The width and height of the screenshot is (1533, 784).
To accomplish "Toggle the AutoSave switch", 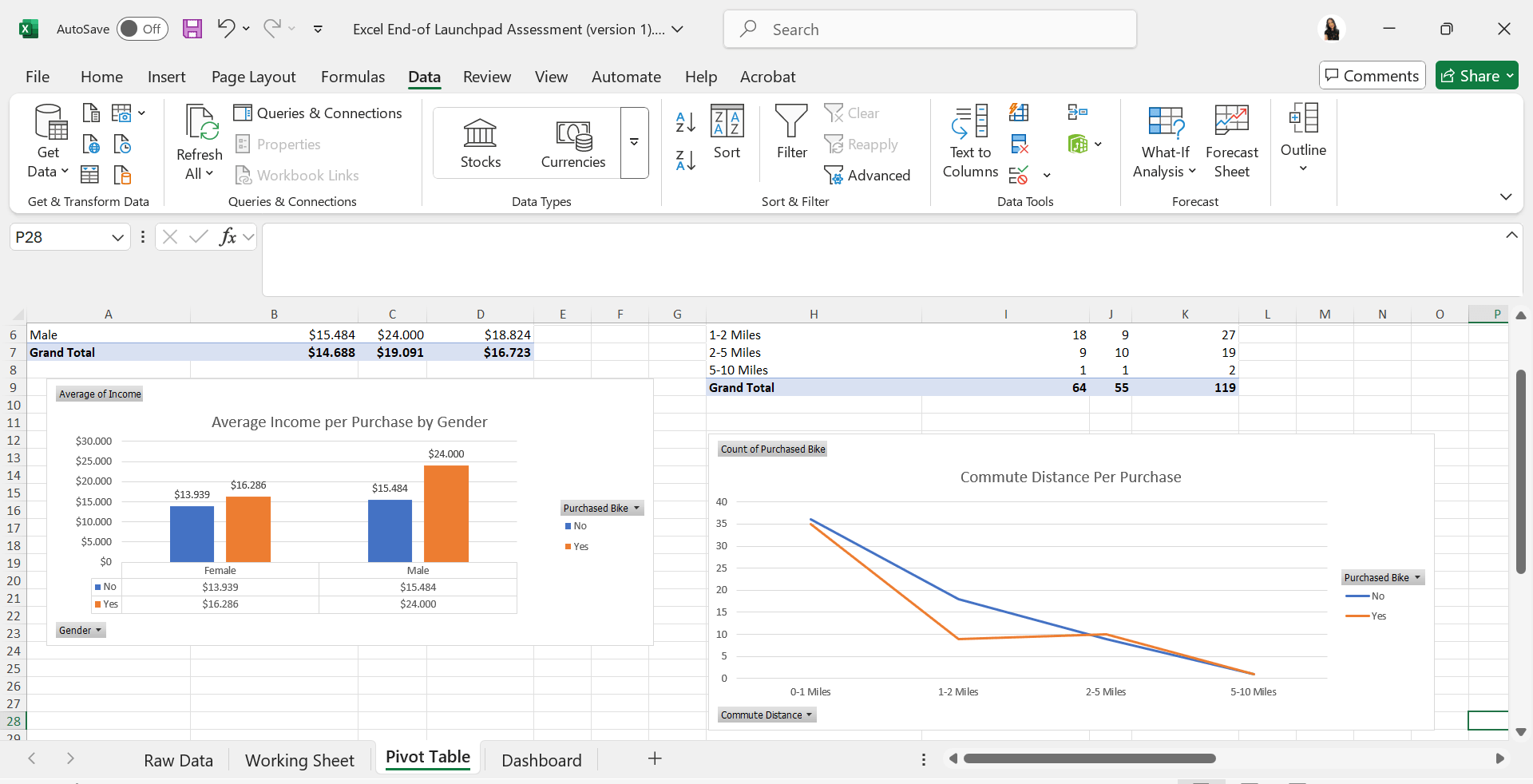I will tap(142, 30).
